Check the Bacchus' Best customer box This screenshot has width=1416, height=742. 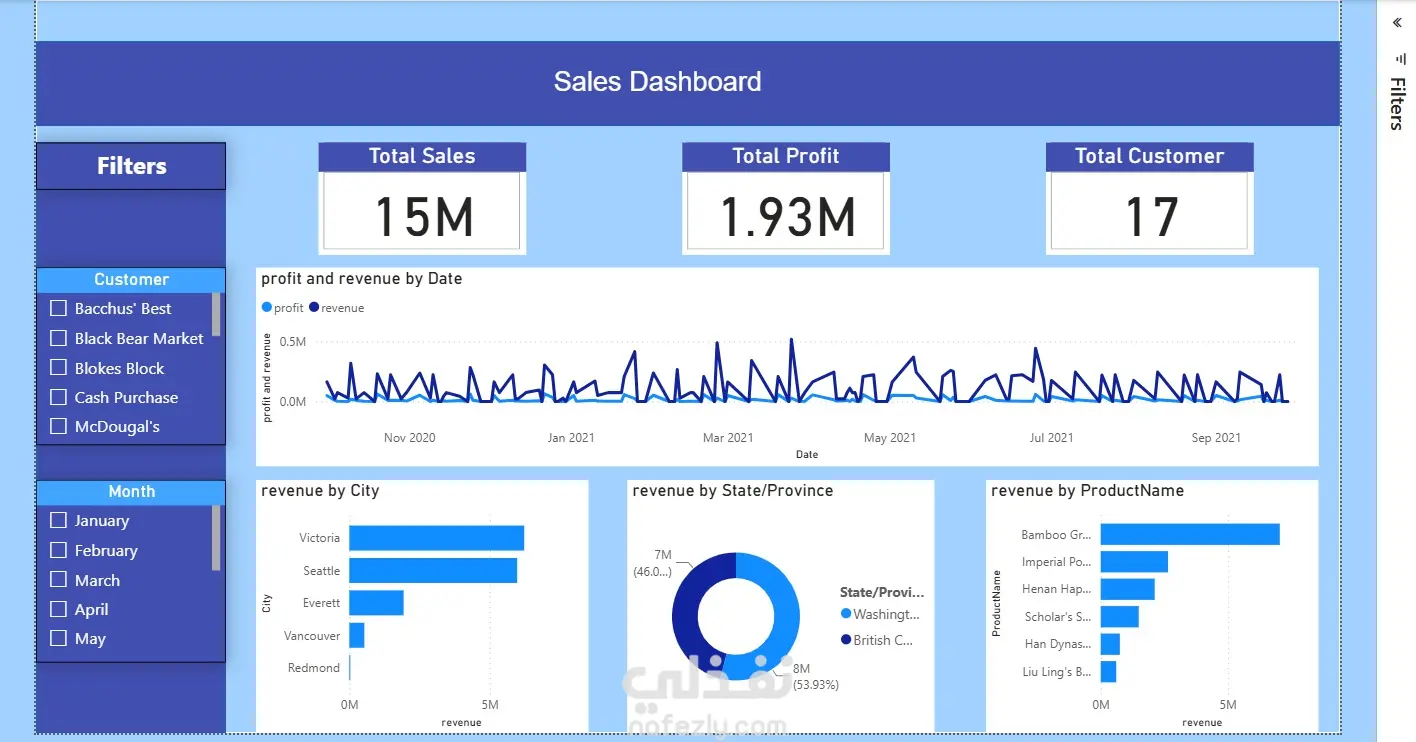tap(58, 308)
